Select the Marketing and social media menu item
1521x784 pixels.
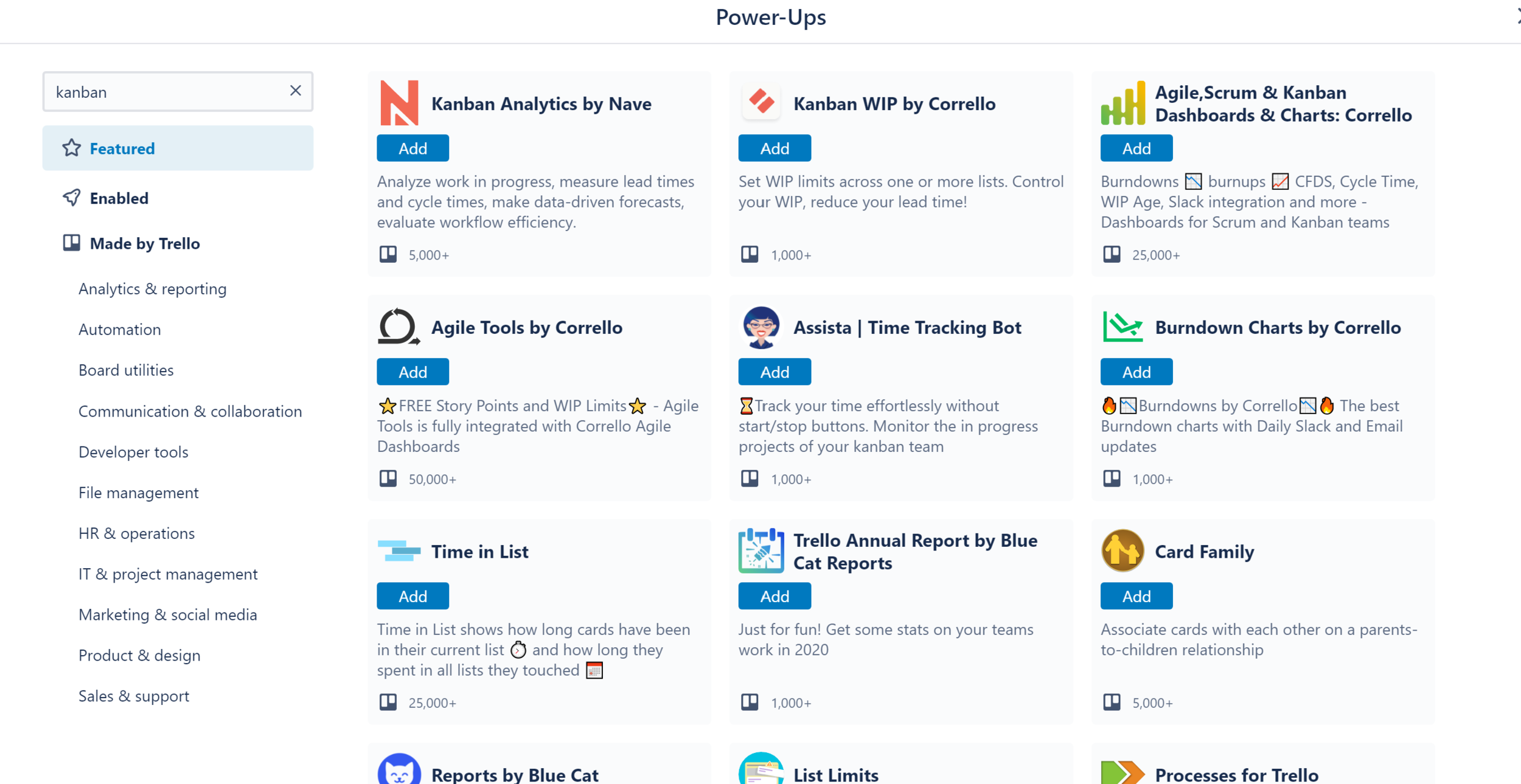(168, 614)
